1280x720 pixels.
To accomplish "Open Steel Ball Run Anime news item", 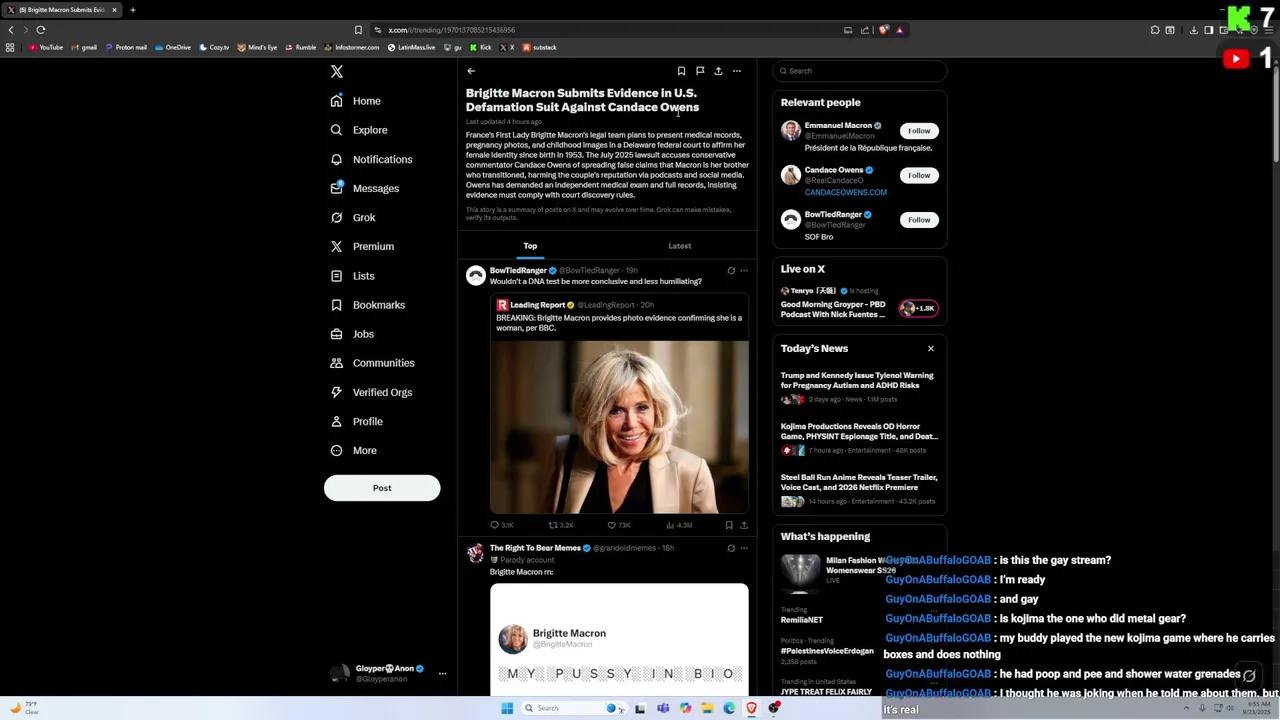I will 859,491.
